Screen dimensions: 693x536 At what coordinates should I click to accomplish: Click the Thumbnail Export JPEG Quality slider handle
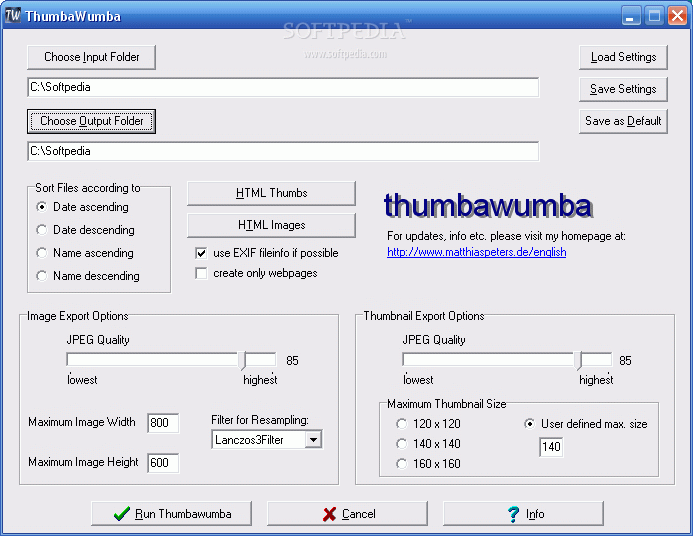pyautogui.click(x=579, y=361)
